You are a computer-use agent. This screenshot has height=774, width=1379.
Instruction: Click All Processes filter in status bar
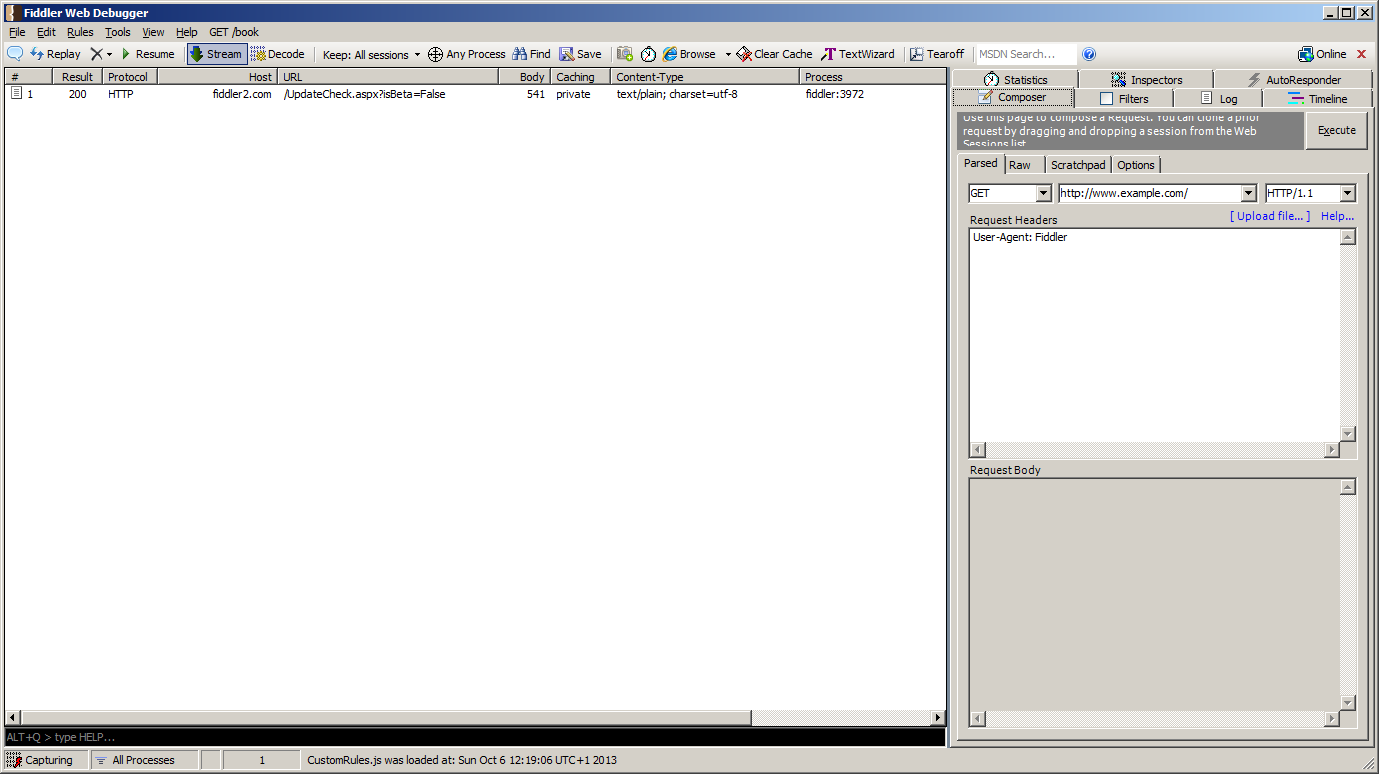[144, 760]
